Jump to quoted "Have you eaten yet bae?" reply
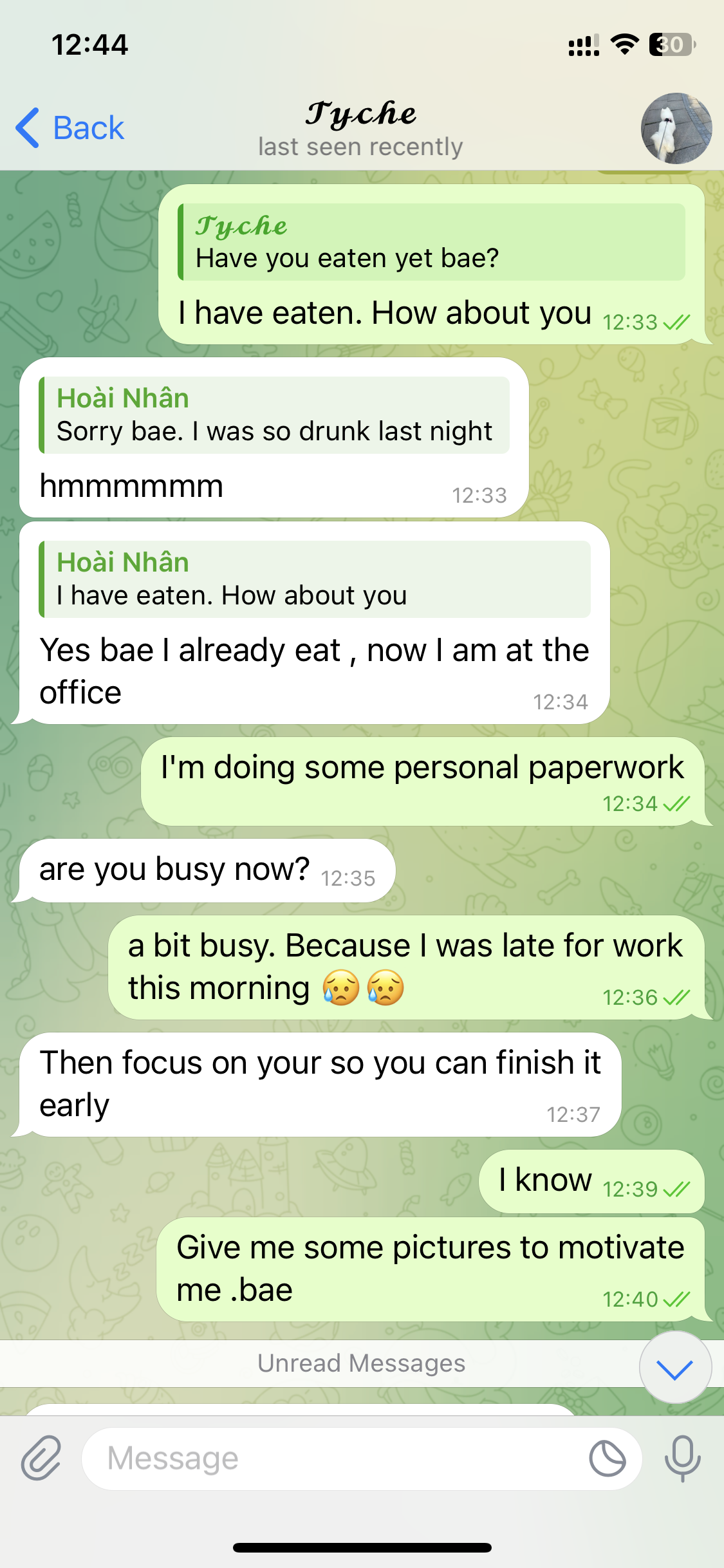This screenshot has width=724, height=1568. [x=431, y=242]
